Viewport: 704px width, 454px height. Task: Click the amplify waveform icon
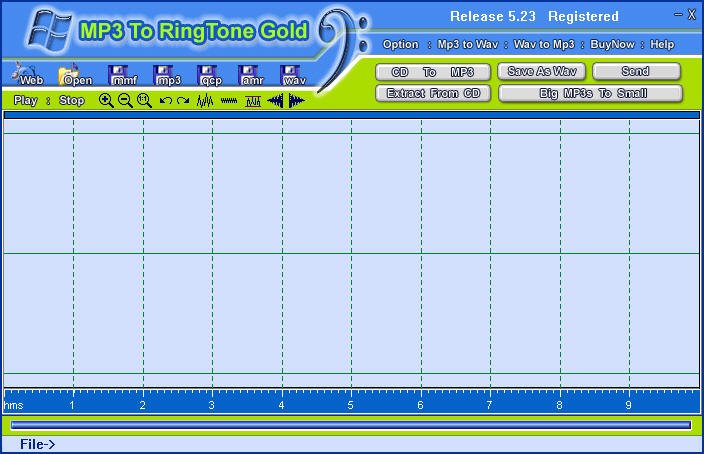pyautogui.click(x=205, y=101)
